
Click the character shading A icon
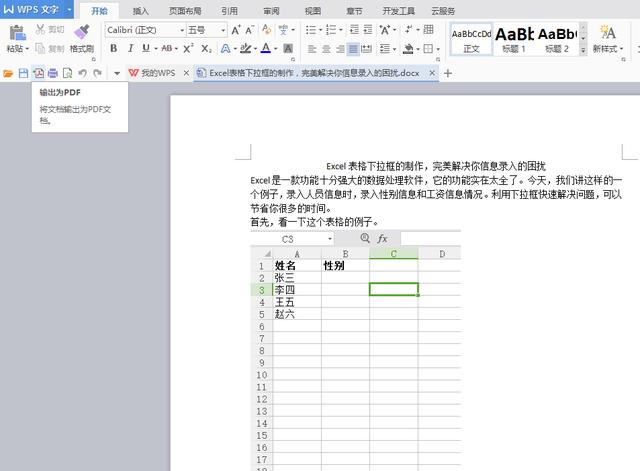tap(288, 49)
